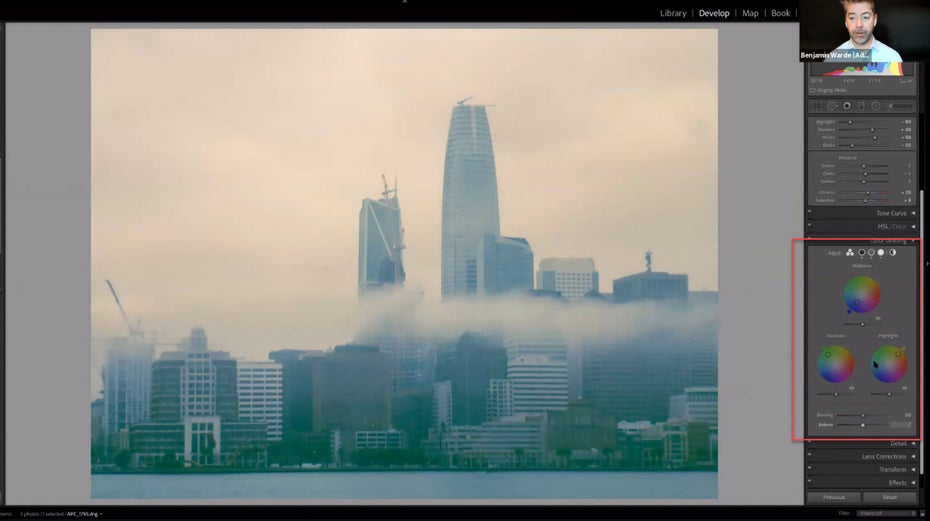Click the Whites tone slider
This screenshot has width=930, height=521.
[863, 138]
